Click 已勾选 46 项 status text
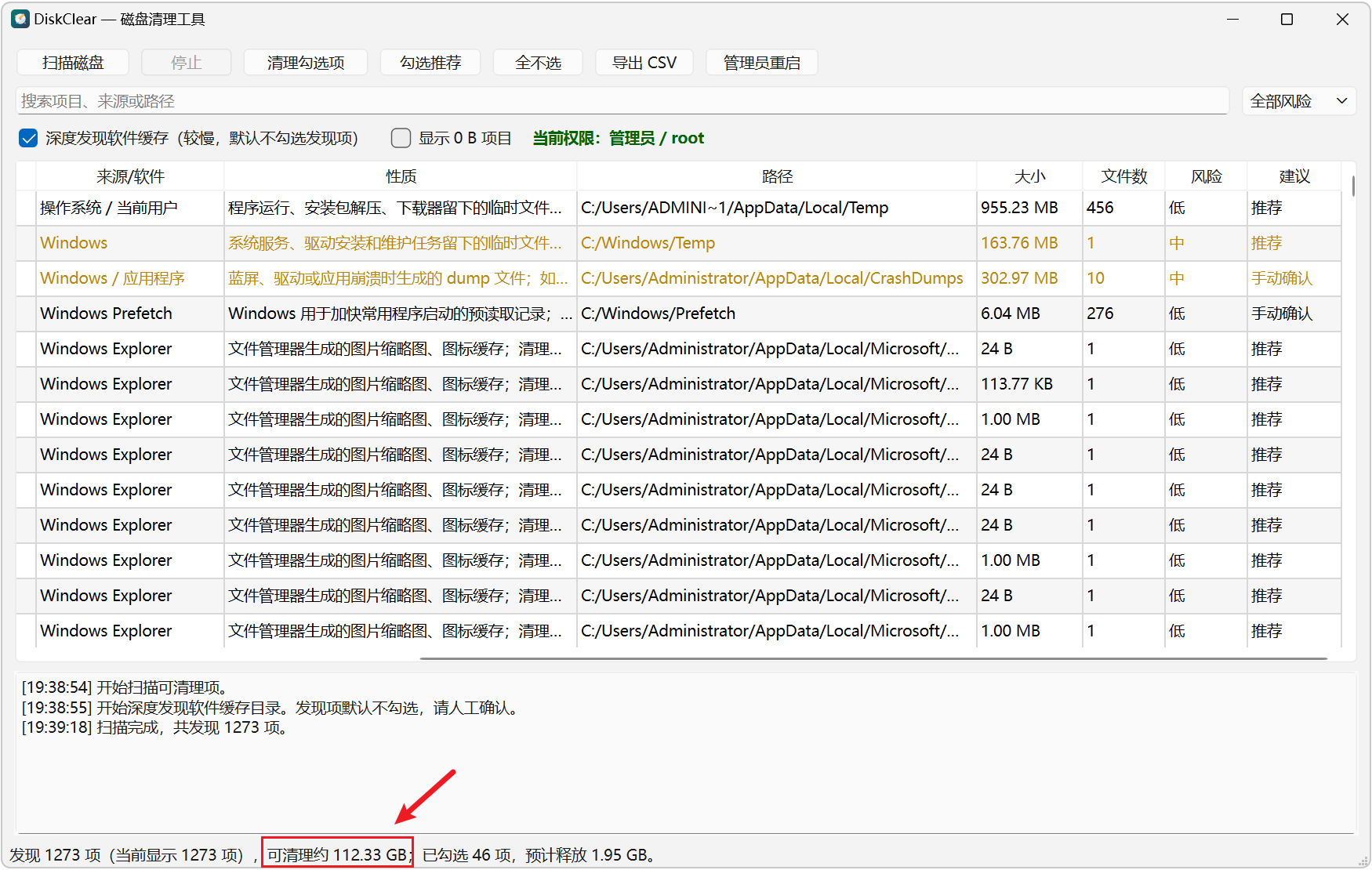The width and height of the screenshot is (1372, 870). (467, 854)
